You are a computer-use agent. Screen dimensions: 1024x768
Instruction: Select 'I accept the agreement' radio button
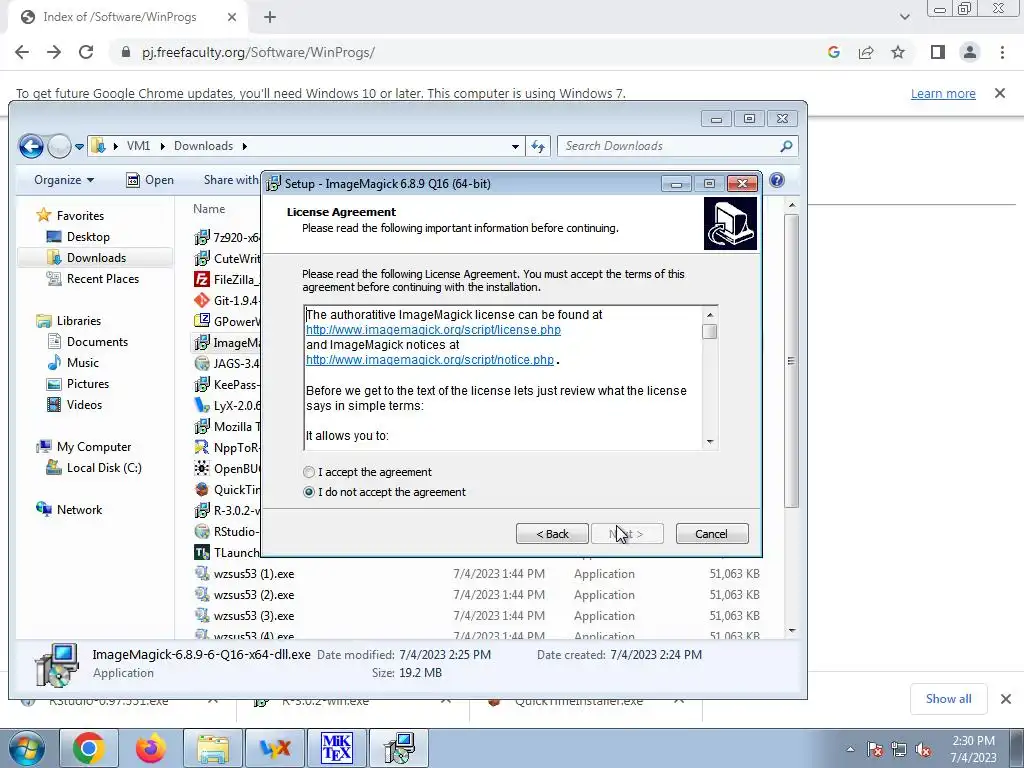point(310,472)
